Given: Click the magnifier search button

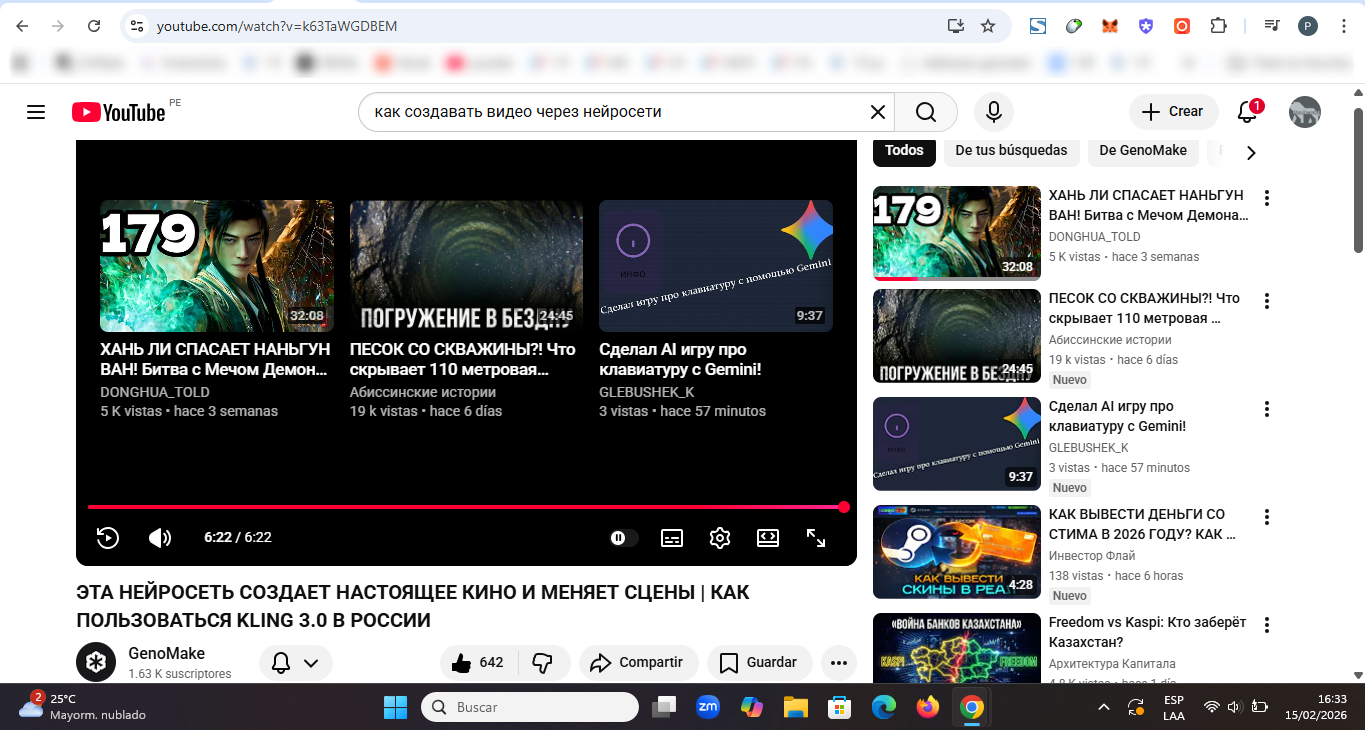Looking at the screenshot, I should (926, 112).
